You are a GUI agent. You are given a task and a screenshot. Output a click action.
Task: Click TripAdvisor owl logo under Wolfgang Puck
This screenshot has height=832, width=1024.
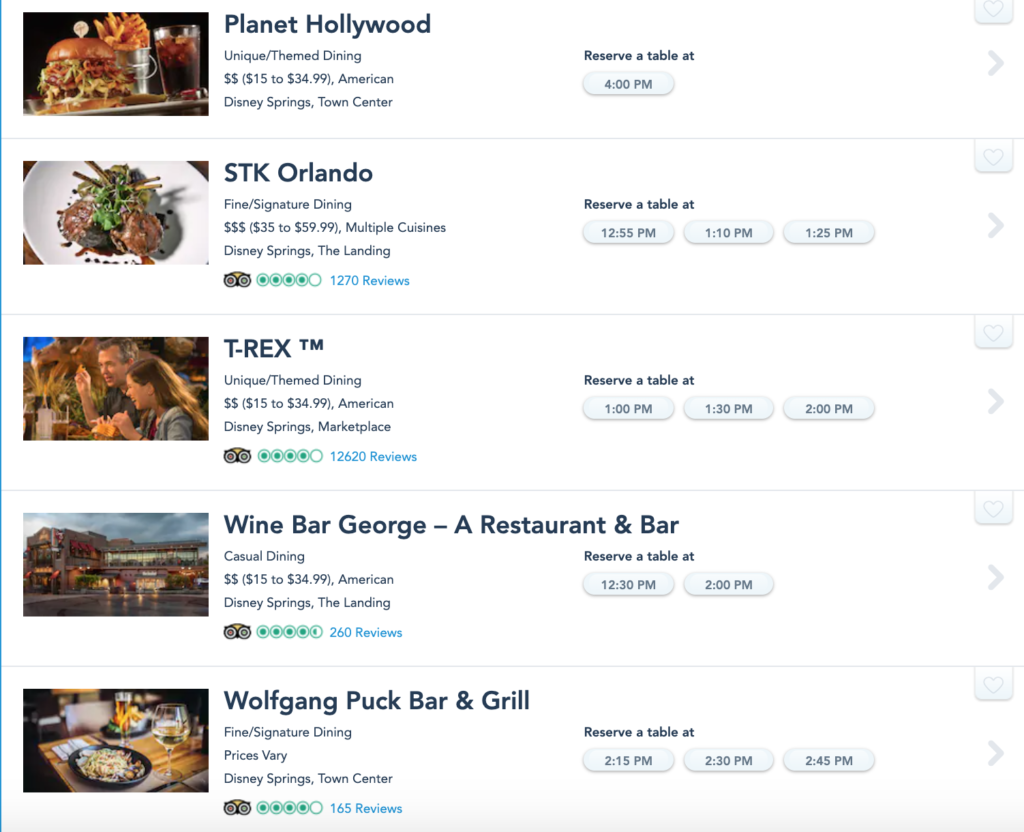click(x=237, y=808)
